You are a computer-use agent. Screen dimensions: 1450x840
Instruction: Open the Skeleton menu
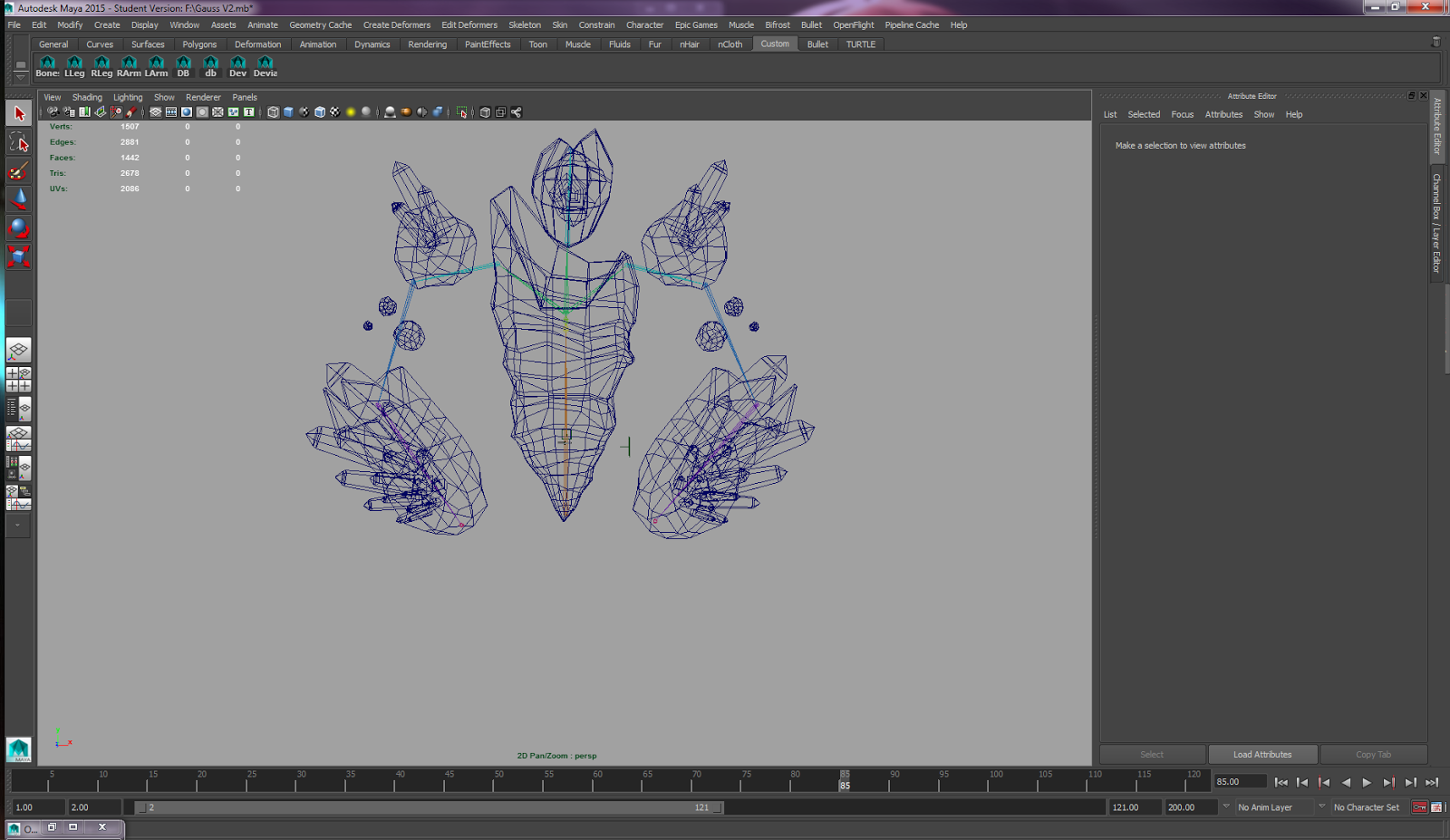click(524, 25)
